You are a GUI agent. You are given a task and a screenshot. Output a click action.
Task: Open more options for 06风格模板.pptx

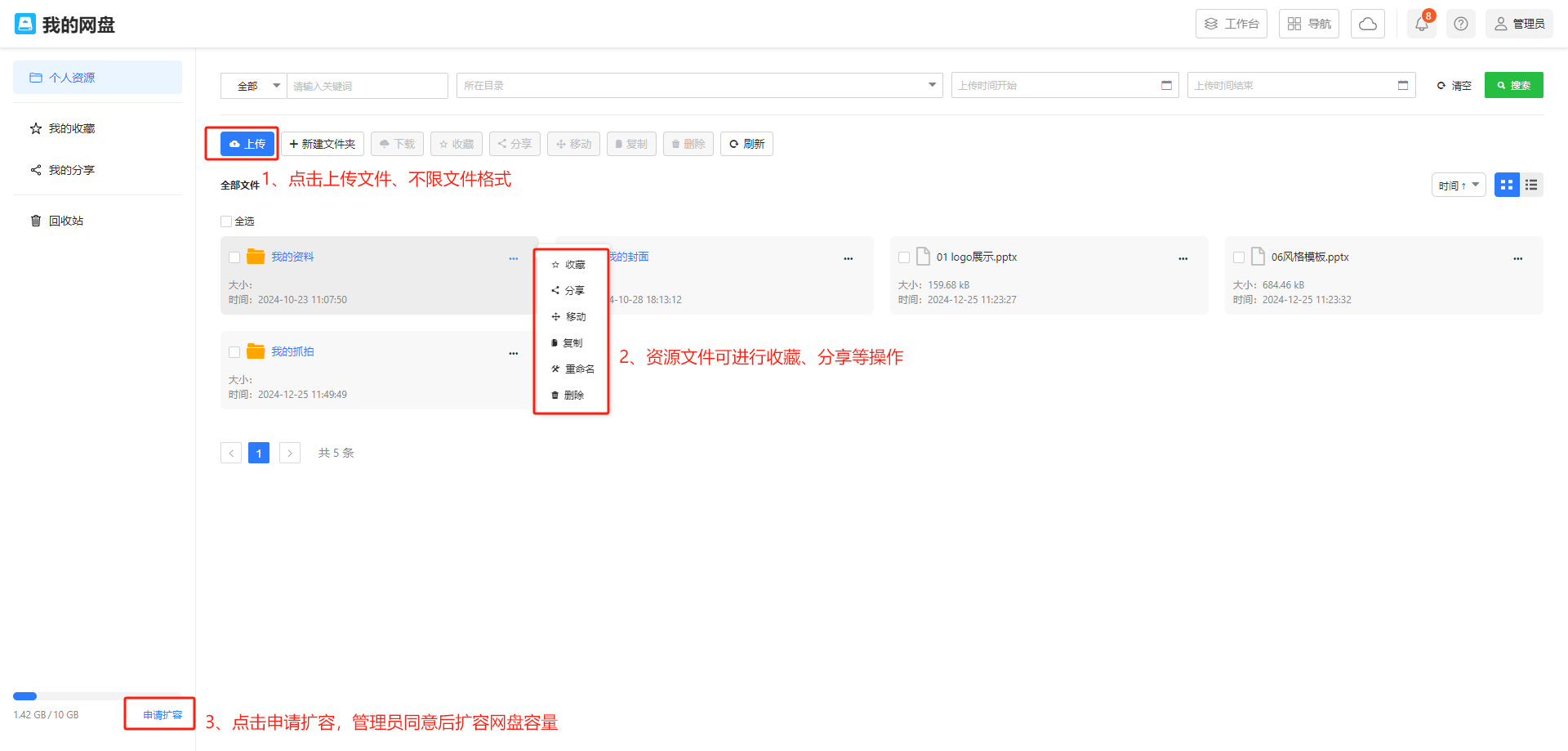pos(1517,258)
